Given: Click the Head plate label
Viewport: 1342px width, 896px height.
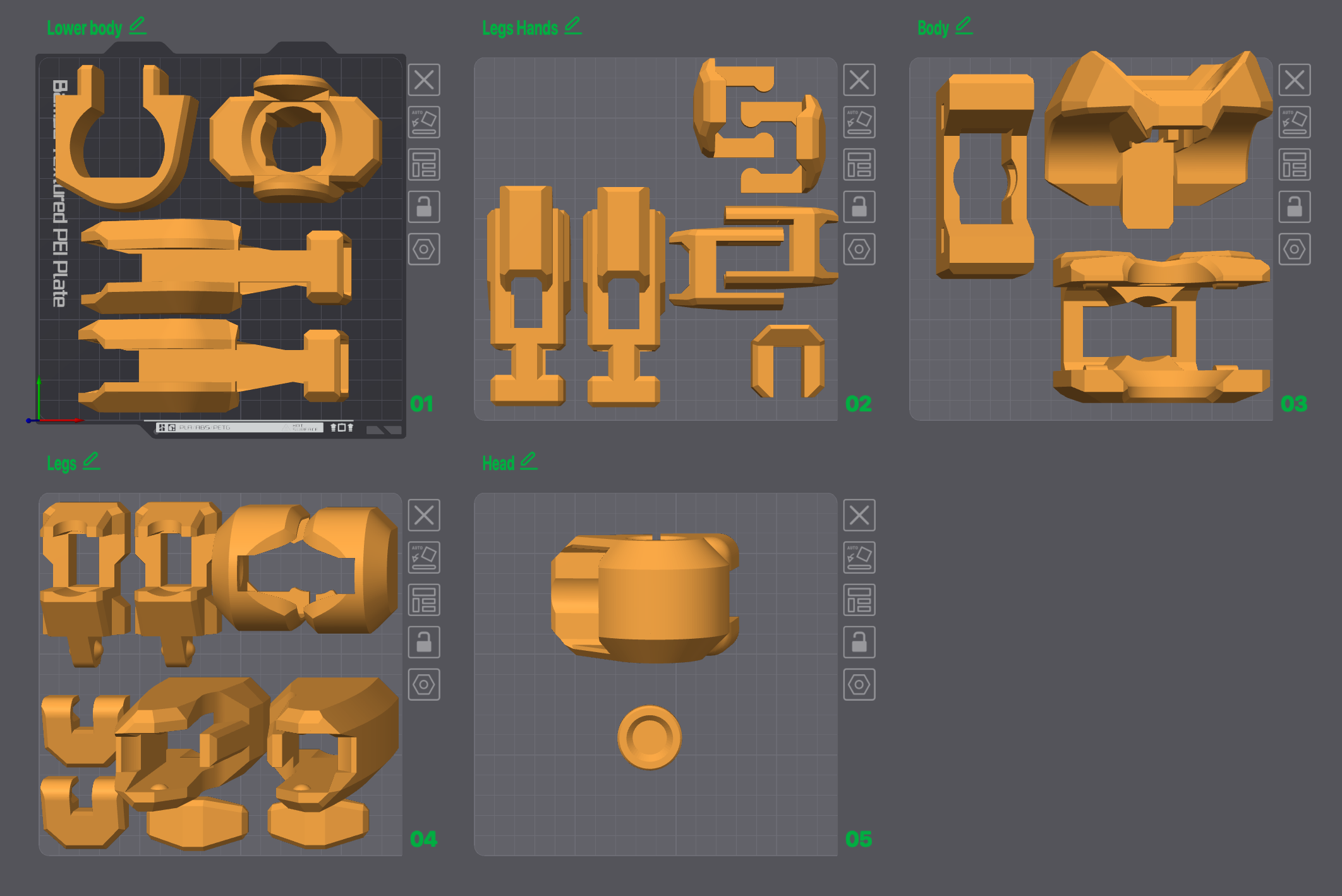Looking at the screenshot, I should click(x=499, y=464).
